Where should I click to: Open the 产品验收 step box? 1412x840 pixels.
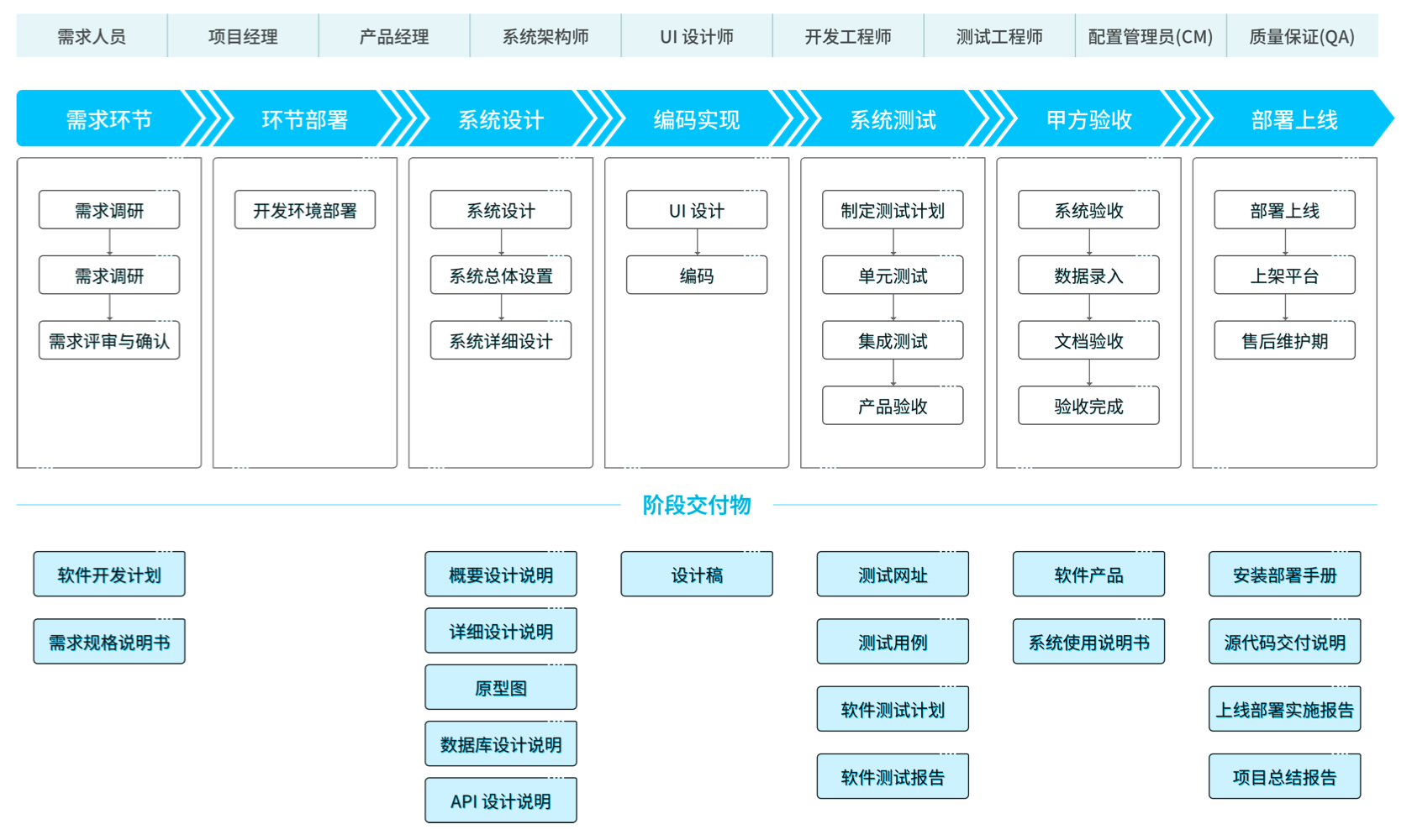(x=893, y=406)
